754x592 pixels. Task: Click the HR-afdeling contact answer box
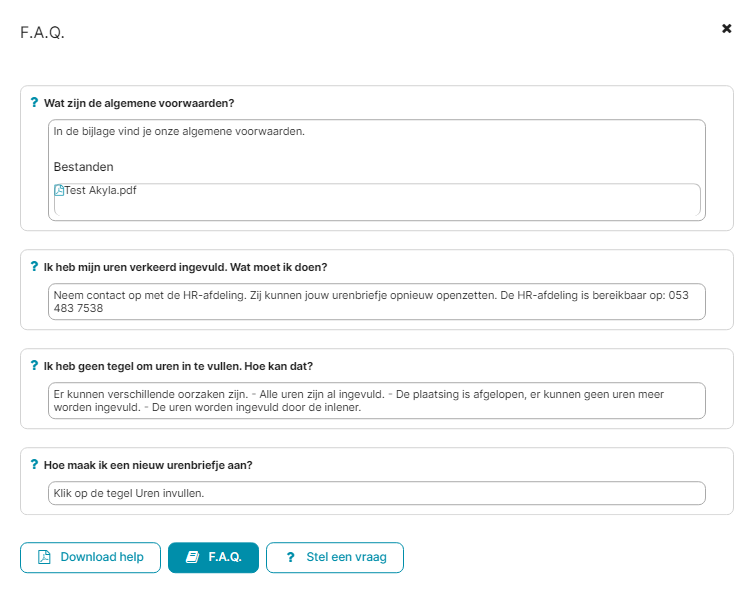click(x=377, y=302)
